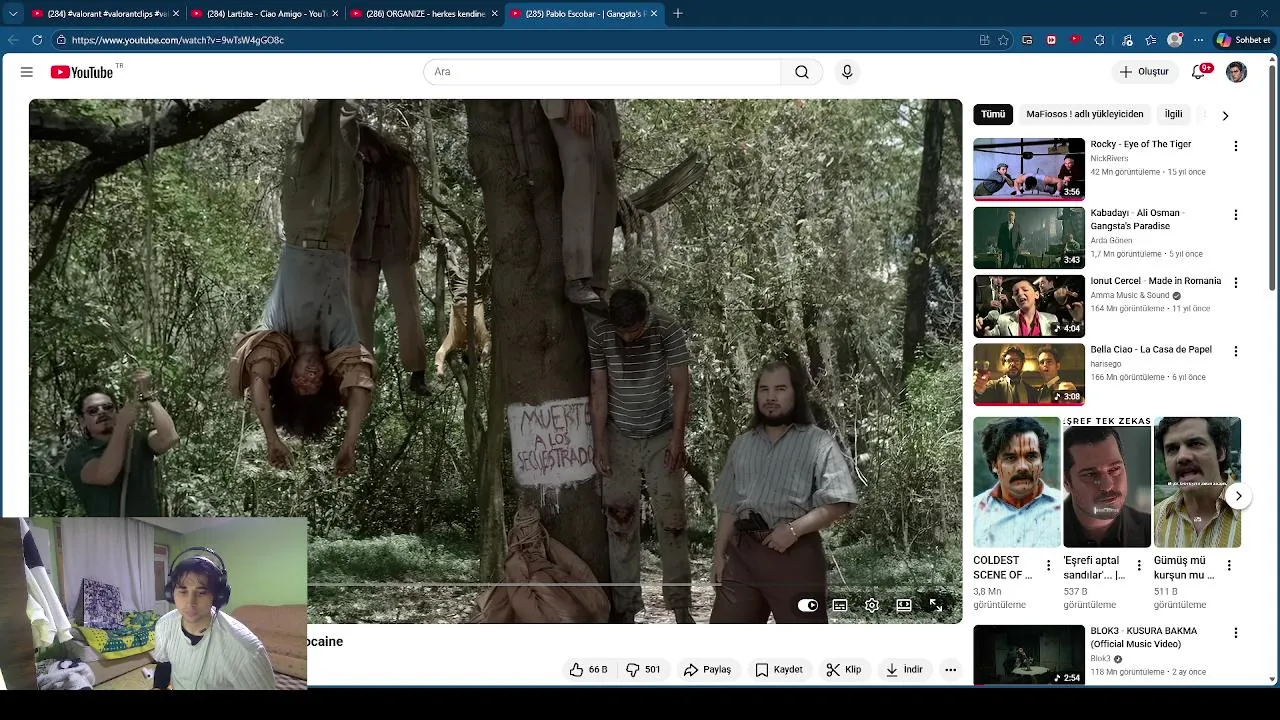This screenshot has width=1280, height=720.
Task: Select the Tümü filter chip
Action: tap(993, 114)
